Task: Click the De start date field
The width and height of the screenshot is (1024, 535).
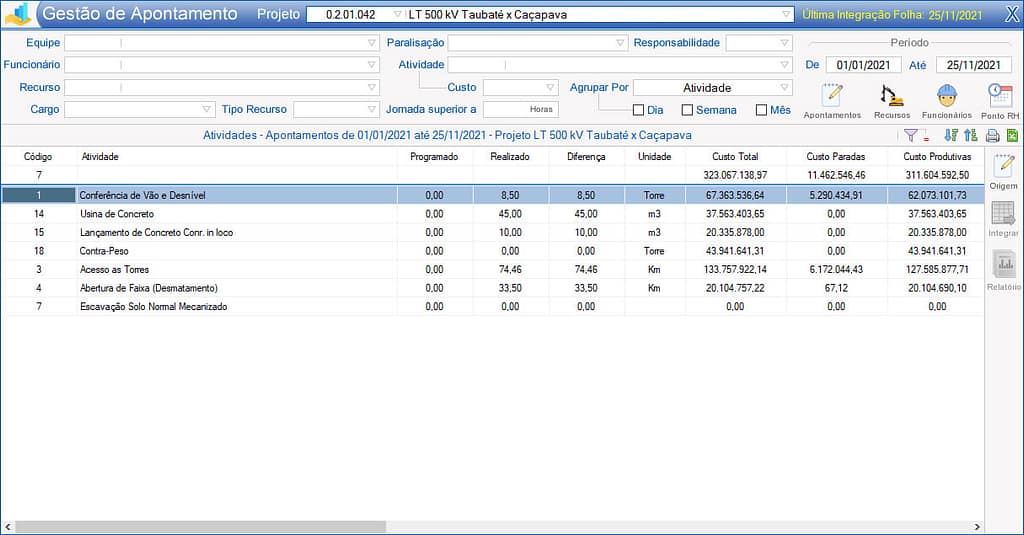Action: (x=863, y=65)
